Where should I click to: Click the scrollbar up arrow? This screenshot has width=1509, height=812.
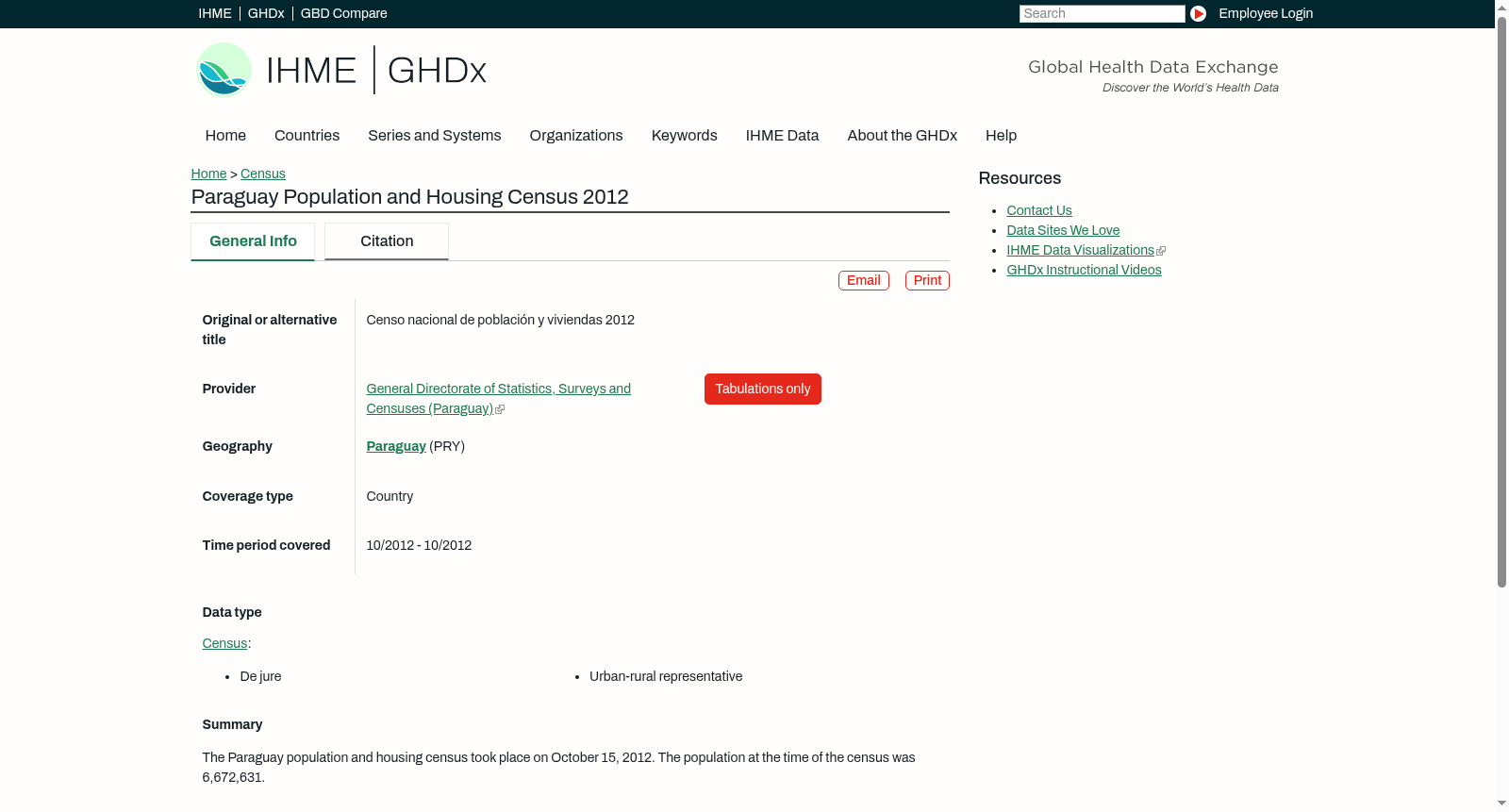[x=1501, y=7]
